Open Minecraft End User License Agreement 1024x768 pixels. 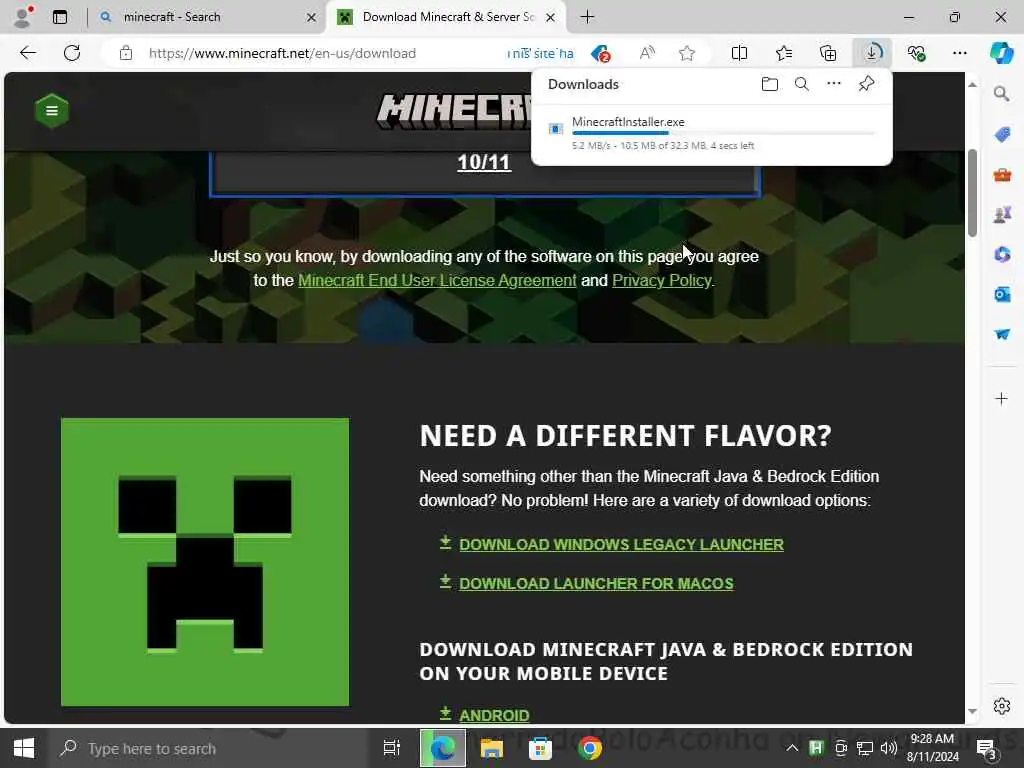[437, 280]
